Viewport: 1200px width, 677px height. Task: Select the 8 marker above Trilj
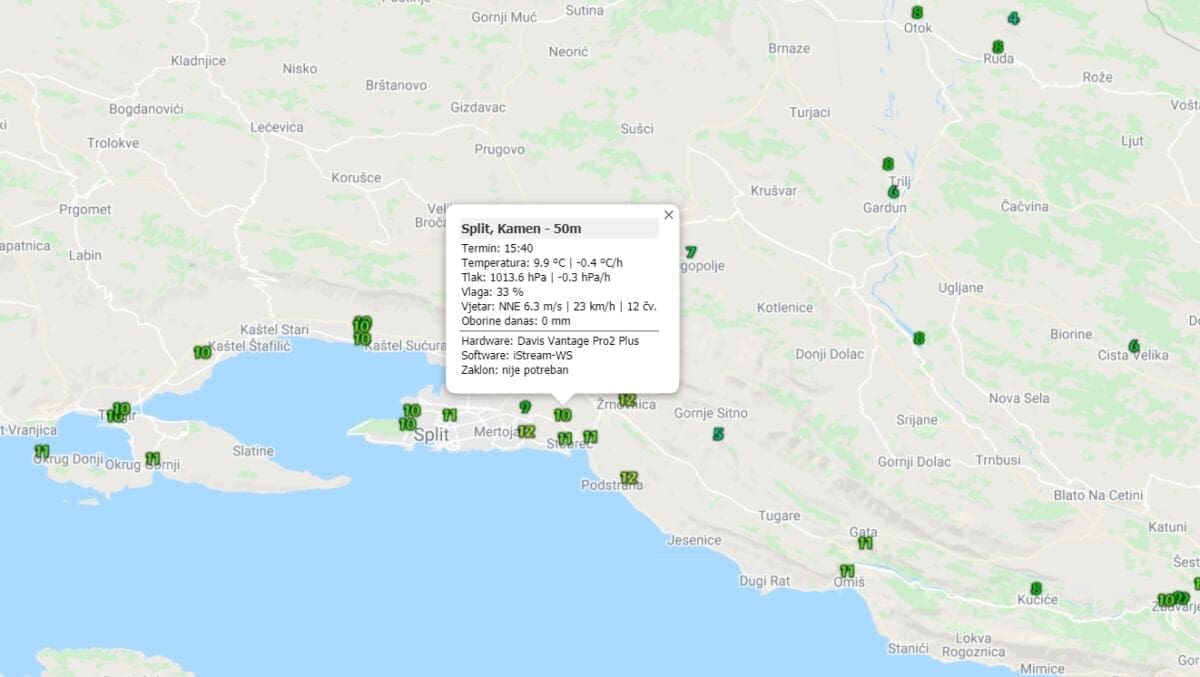point(887,164)
